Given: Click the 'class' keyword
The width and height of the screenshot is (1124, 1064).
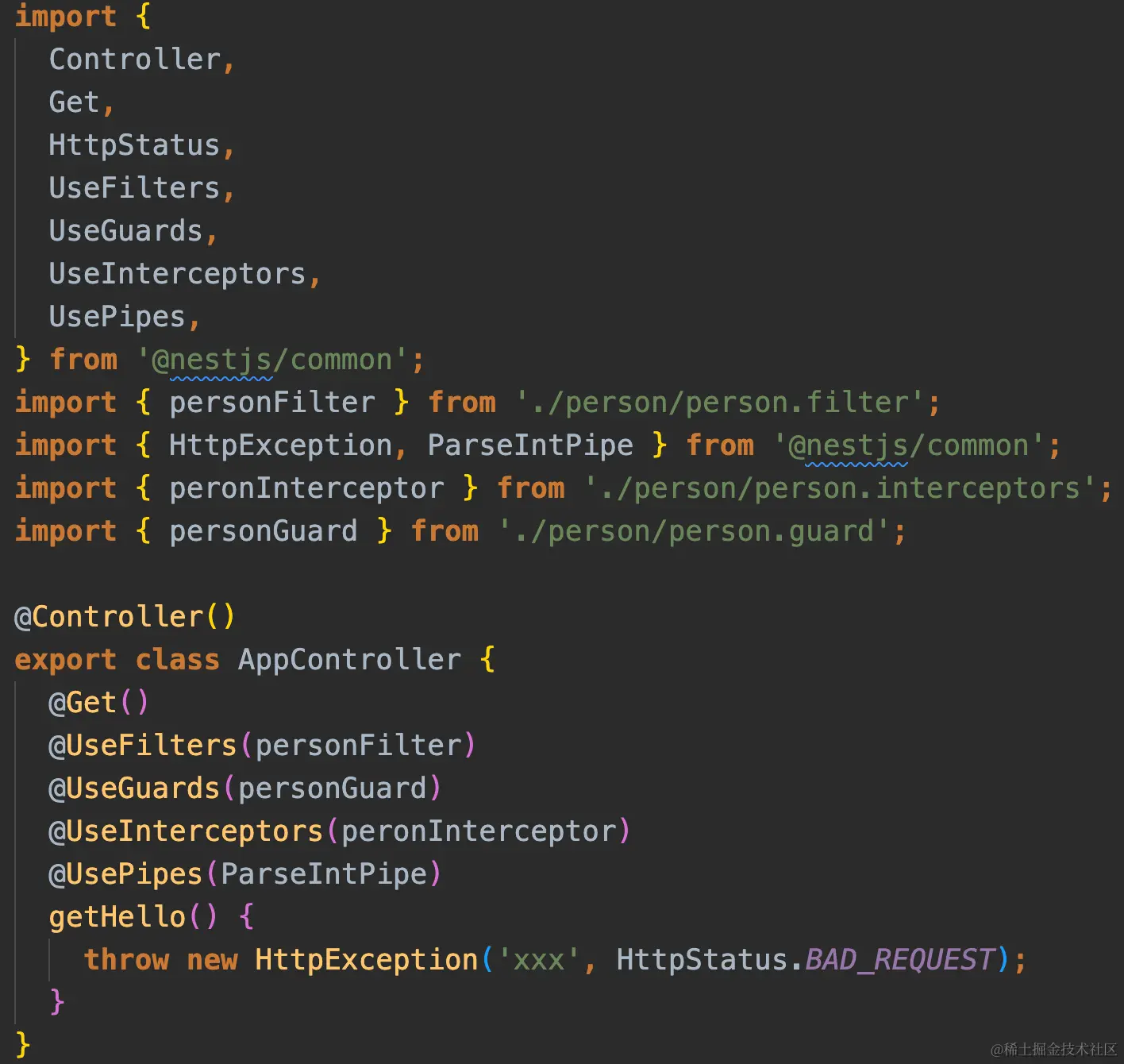Looking at the screenshot, I should pyautogui.click(x=178, y=660).
